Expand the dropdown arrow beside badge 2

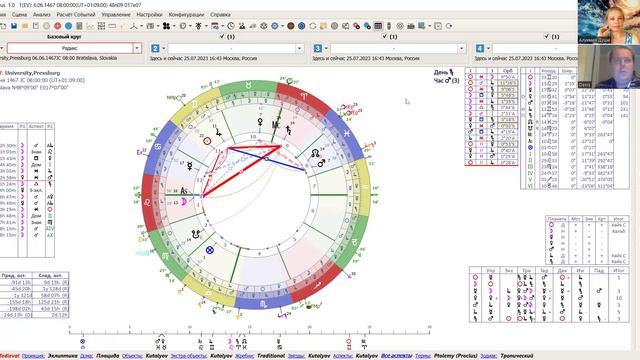click(164, 49)
